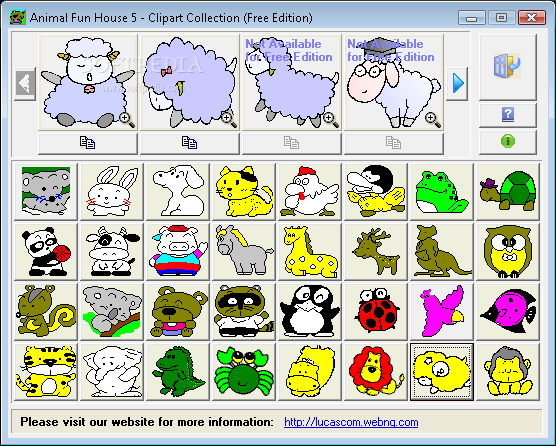Copy the second fluffy sheep clipart
The width and height of the screenshot is (556, 446).
pos(190,143)
